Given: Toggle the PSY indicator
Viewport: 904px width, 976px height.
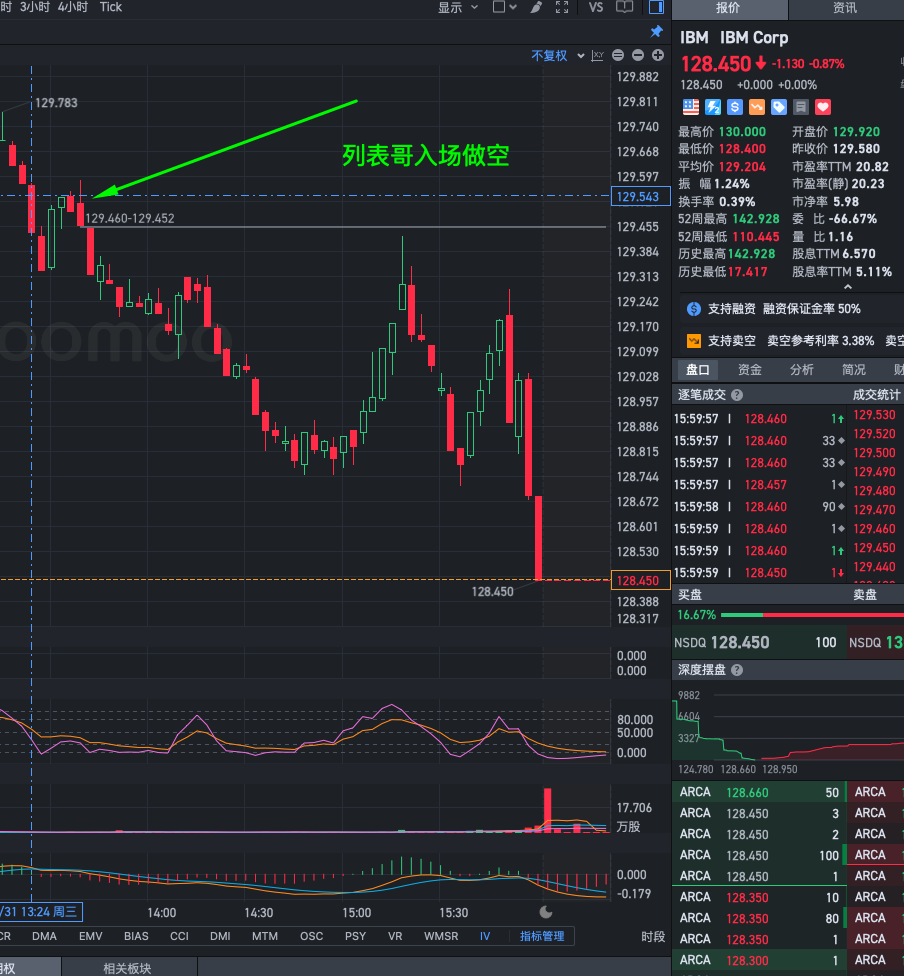Looking at the screenshot, I should (355, 936).
